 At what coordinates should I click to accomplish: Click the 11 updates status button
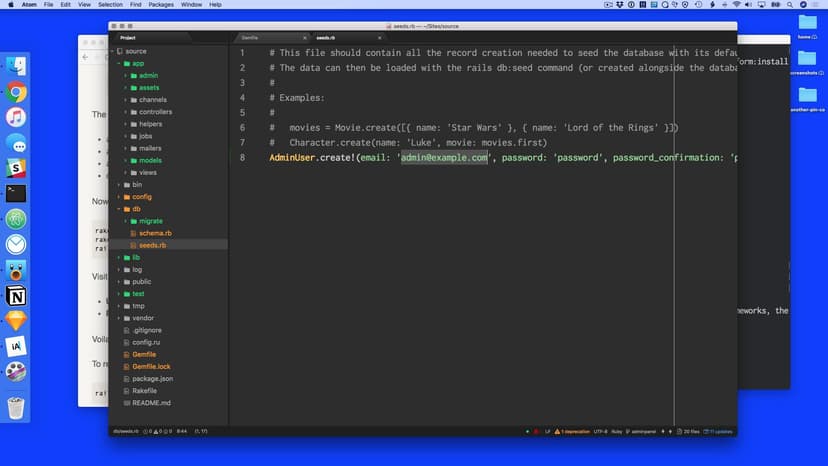point(718,431)
